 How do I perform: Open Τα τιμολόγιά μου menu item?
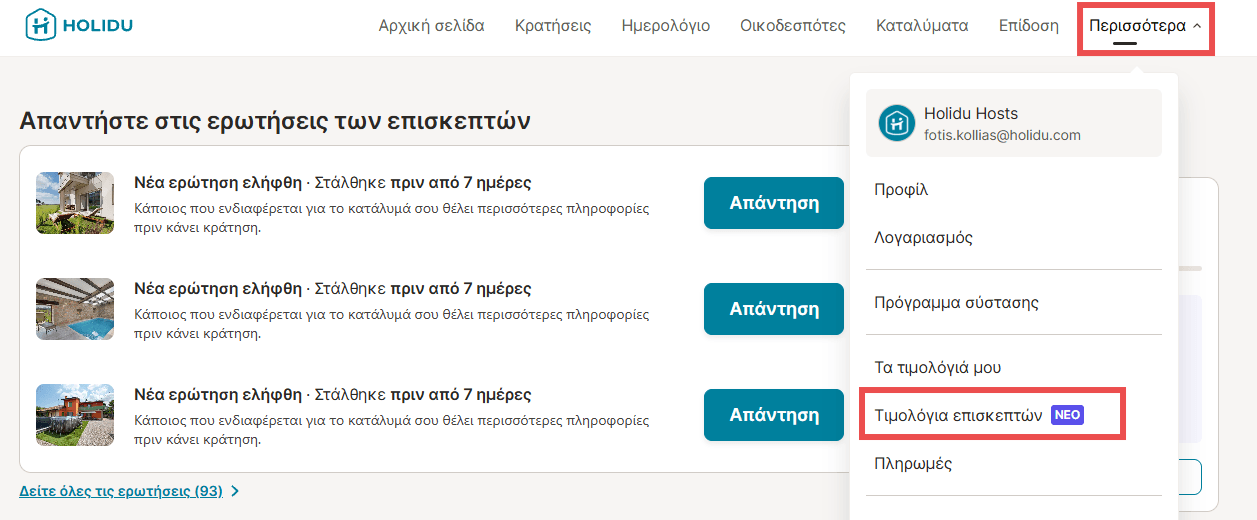(937, 367)
